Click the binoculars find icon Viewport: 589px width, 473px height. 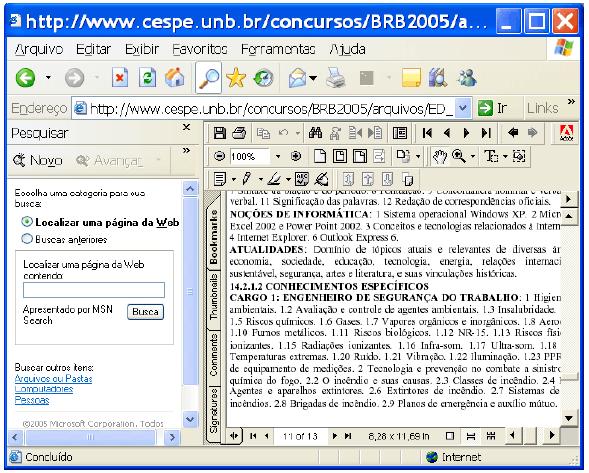[x=315, y=133]
